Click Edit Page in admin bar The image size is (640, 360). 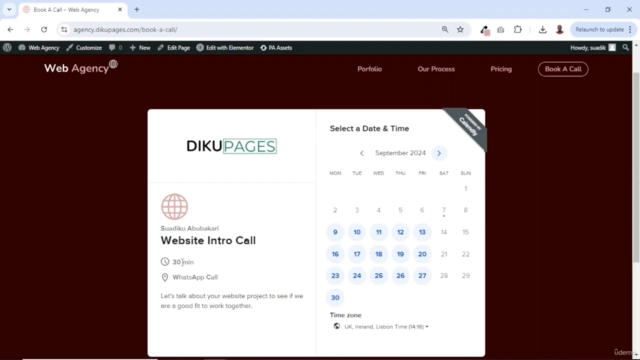174,48
